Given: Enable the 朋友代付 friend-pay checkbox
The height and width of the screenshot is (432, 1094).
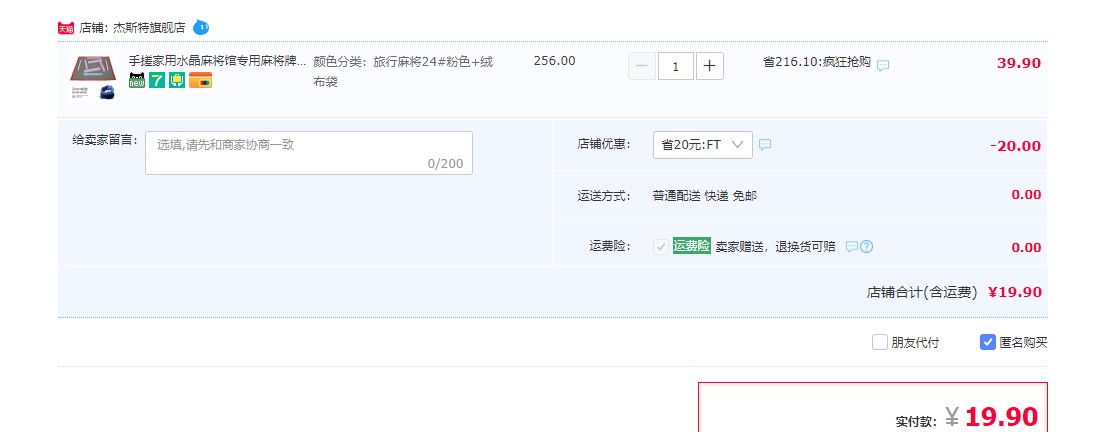Looking at the screenshot, I should (879, 342).
